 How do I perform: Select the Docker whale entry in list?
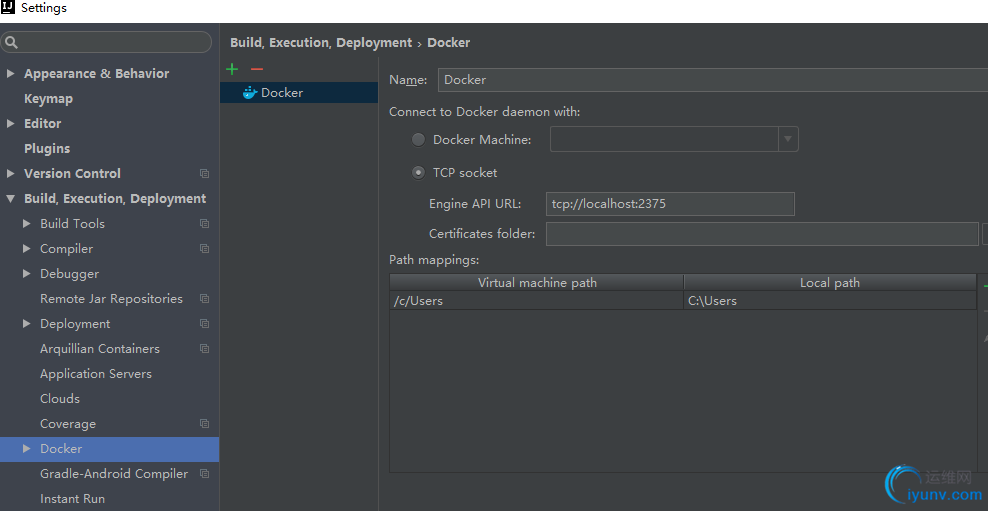click(x=299, y=93)
